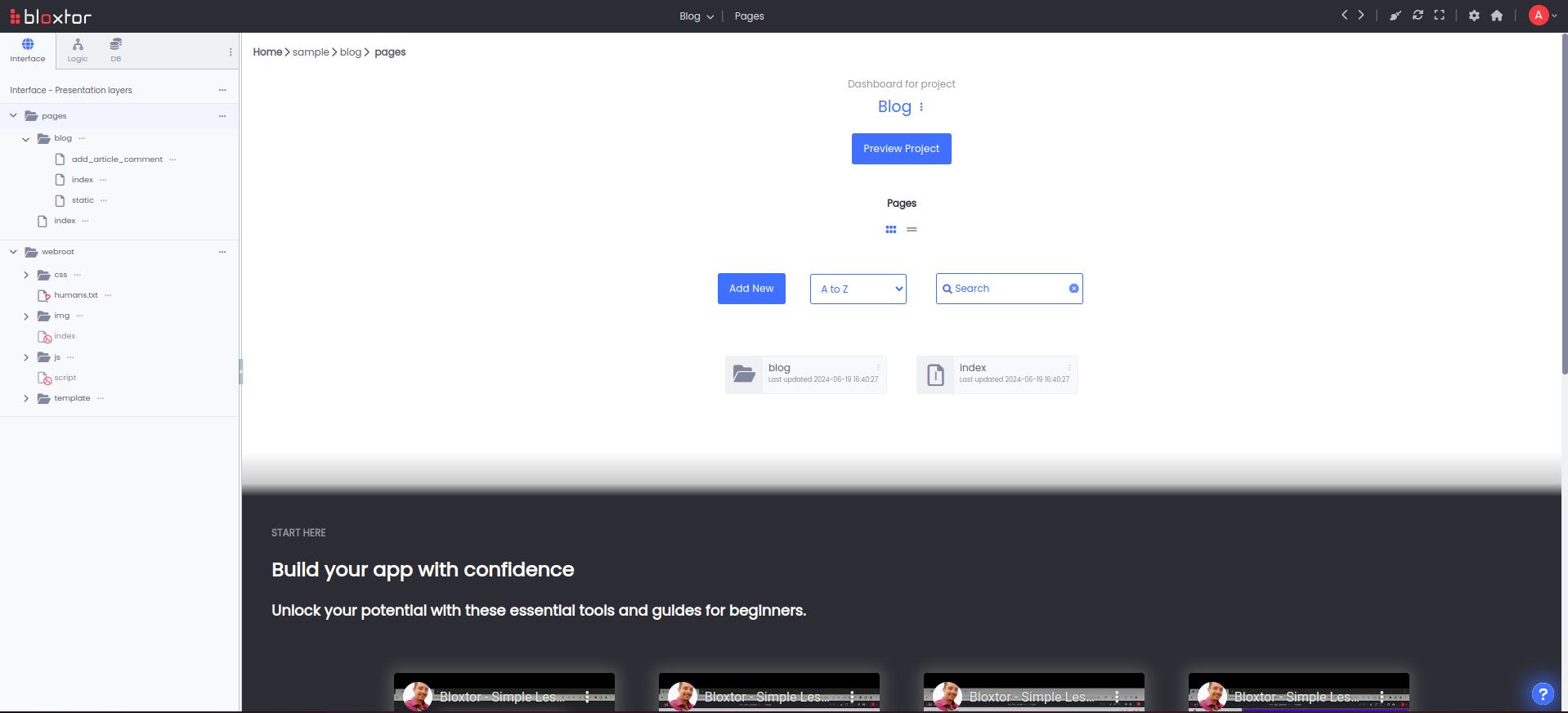The height and width of the screenshot is (713, 1568).
Task: Click blog in the breadcrumb
Action: pos(351,52)
